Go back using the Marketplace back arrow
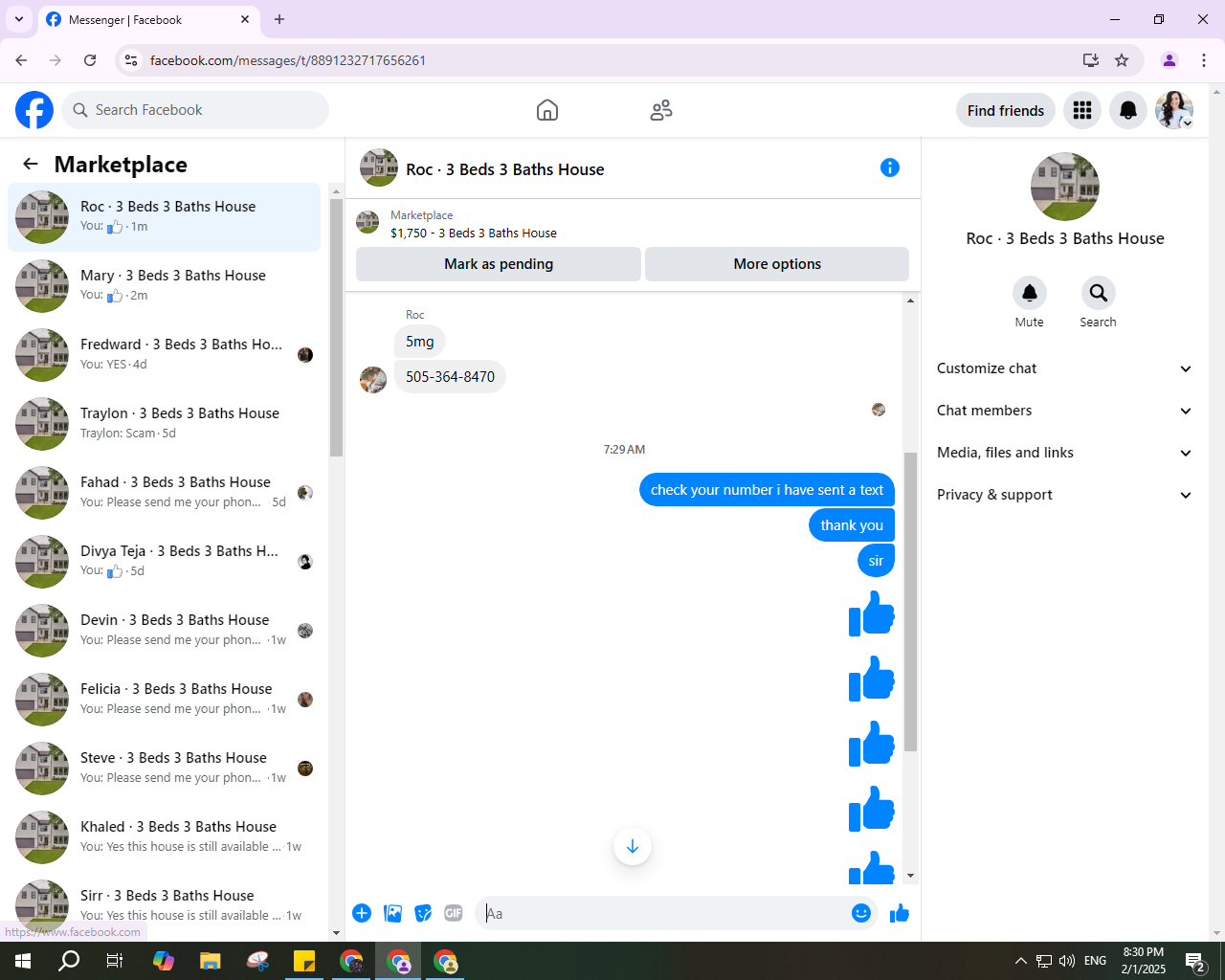The width and height of the screenshot is (1225, 980). pyautogui.click(x=31, y=164)
